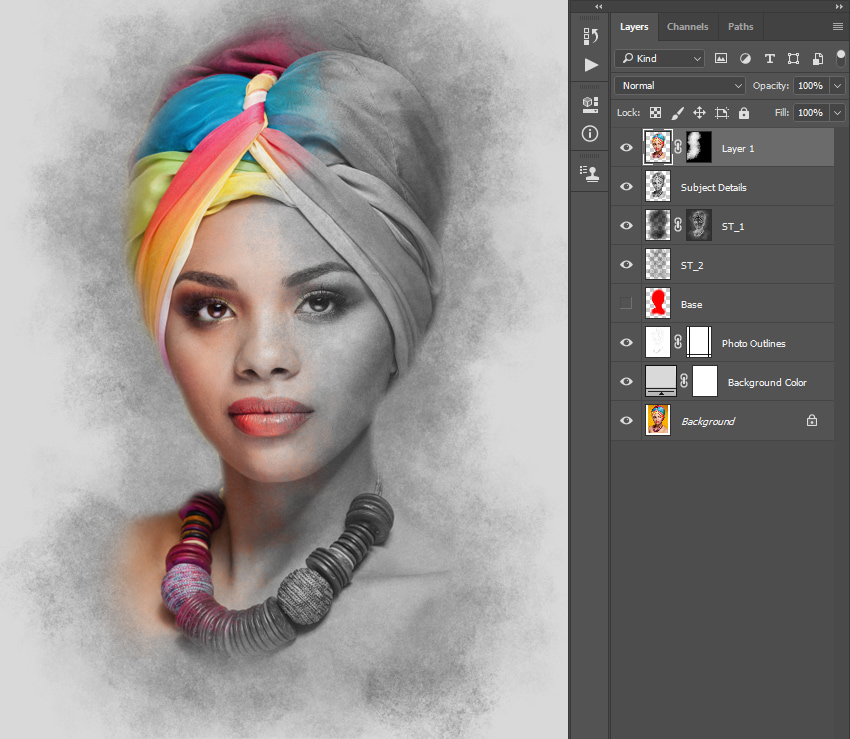Lock artboard nesting icon
Viewport: 850px width, 739px height.
tap(722, 113)
